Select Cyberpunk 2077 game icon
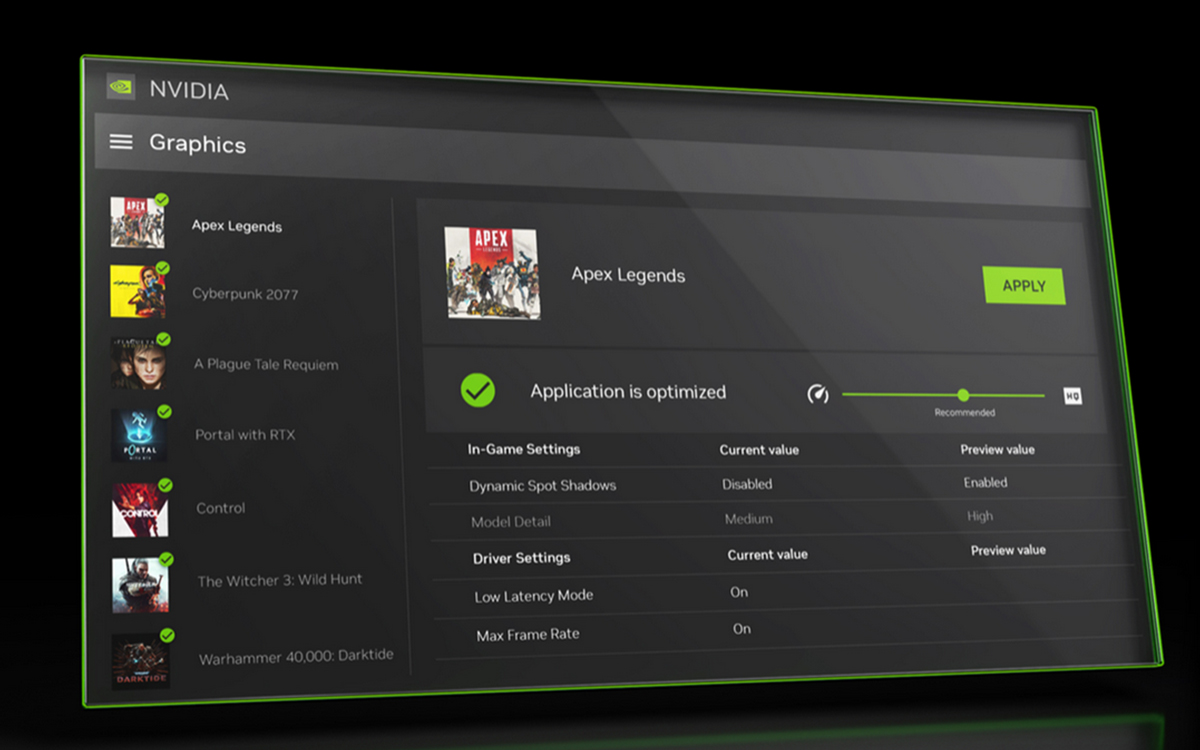The height and width of the screenshot is (750, 1200). tap(138, 291)
